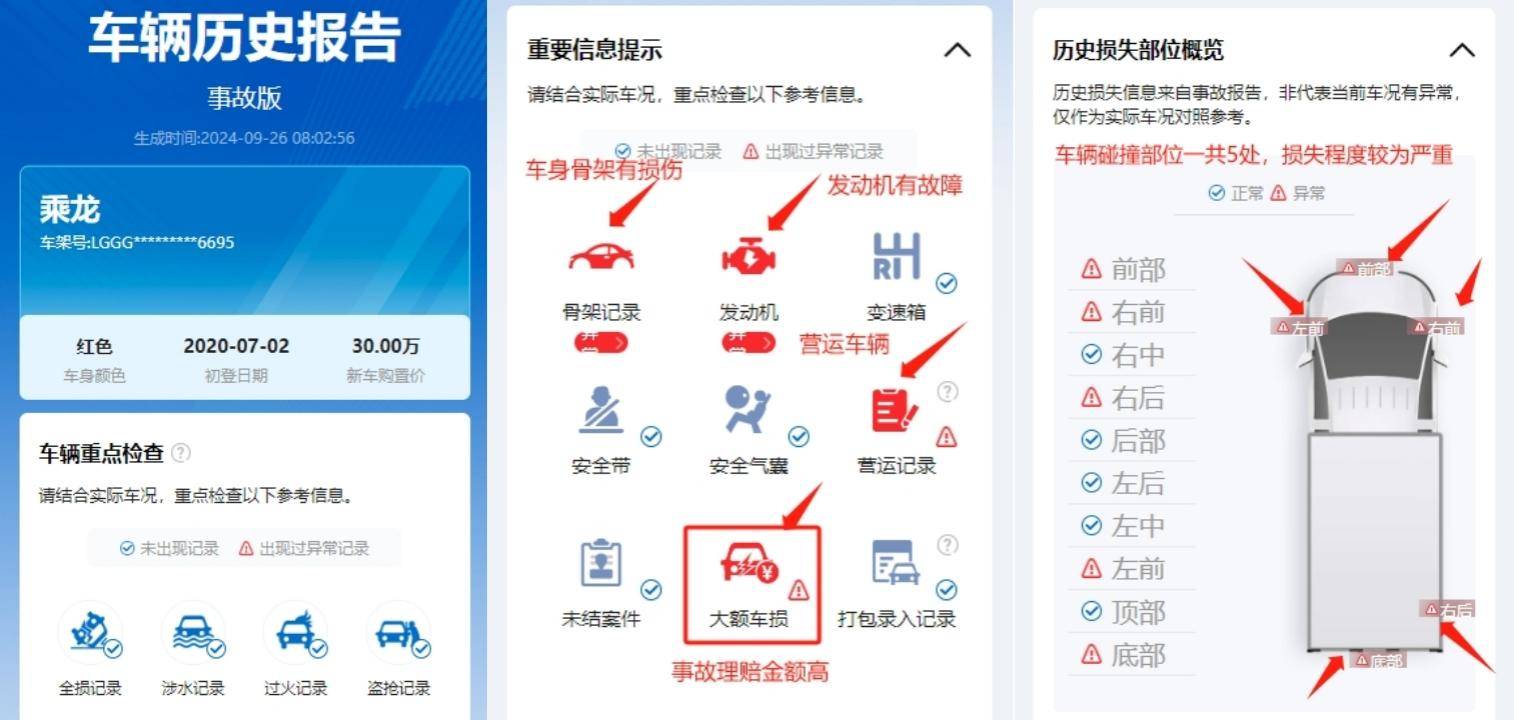Click the 打包录入记录 icon

point(896,563)
